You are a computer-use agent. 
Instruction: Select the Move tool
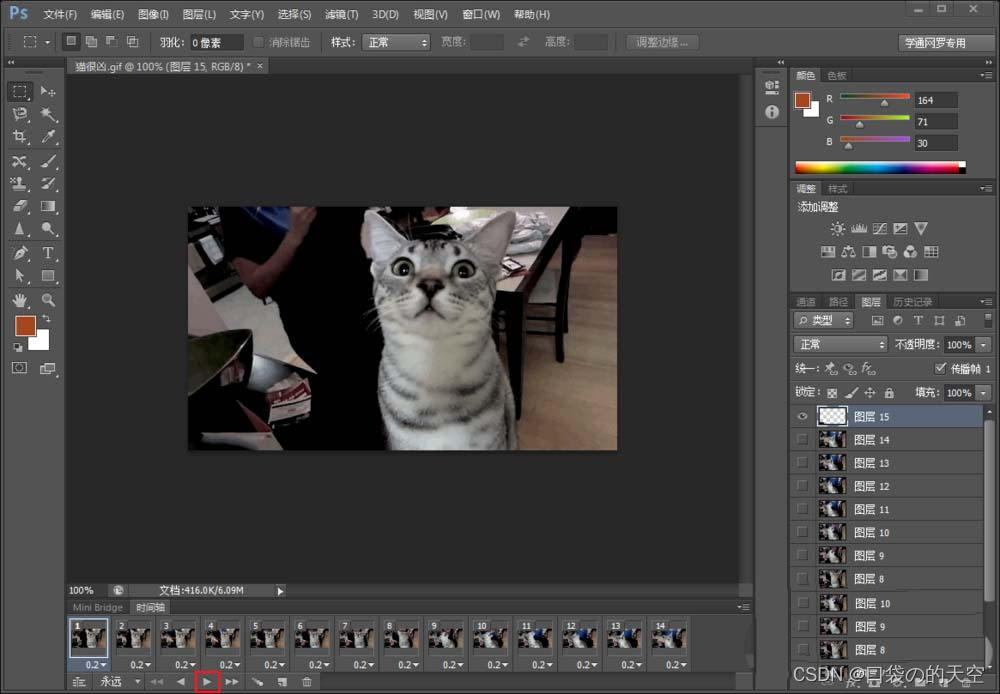tap(48, 91)
